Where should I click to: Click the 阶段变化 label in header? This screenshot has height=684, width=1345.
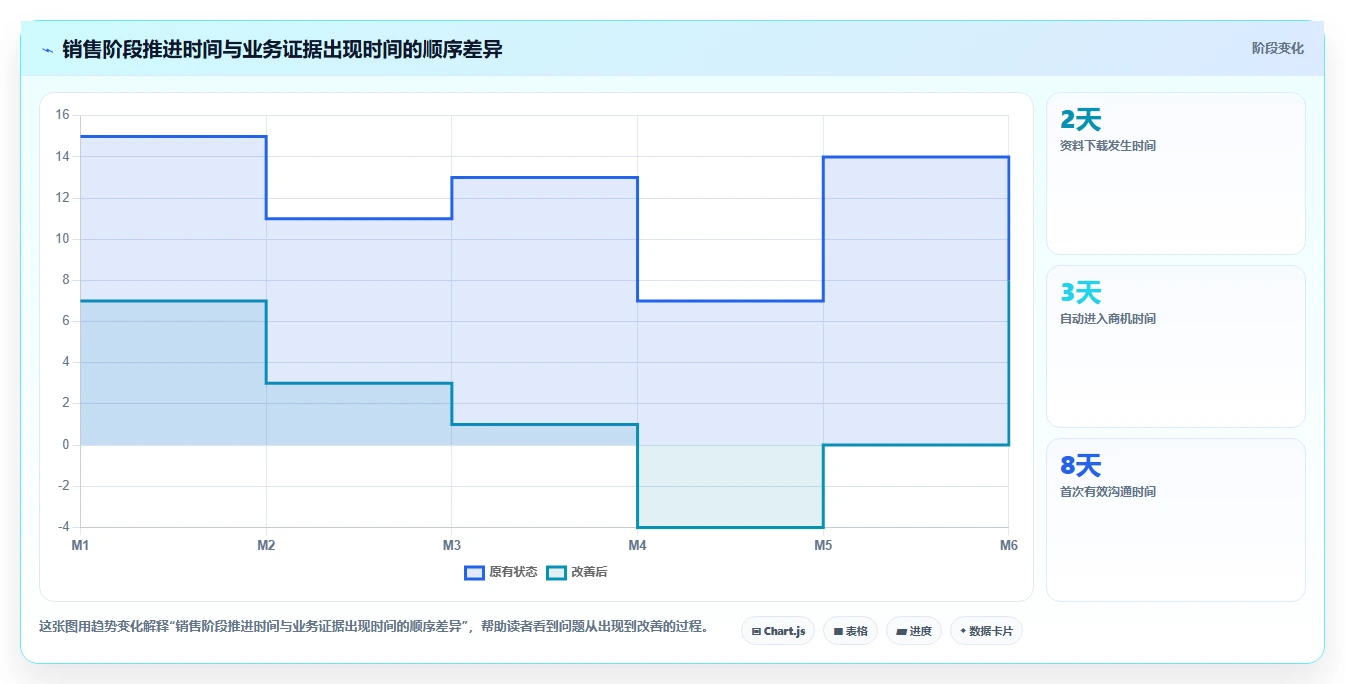1277,48
